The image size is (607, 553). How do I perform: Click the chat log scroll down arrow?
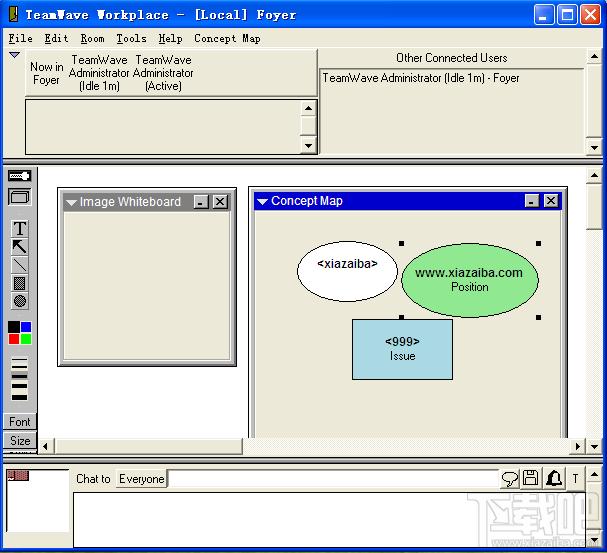point(594,539)
